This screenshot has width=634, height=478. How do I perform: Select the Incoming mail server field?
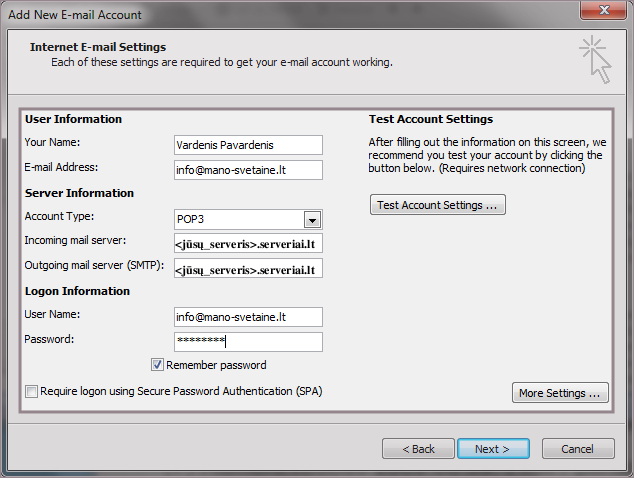pos(248,244)
